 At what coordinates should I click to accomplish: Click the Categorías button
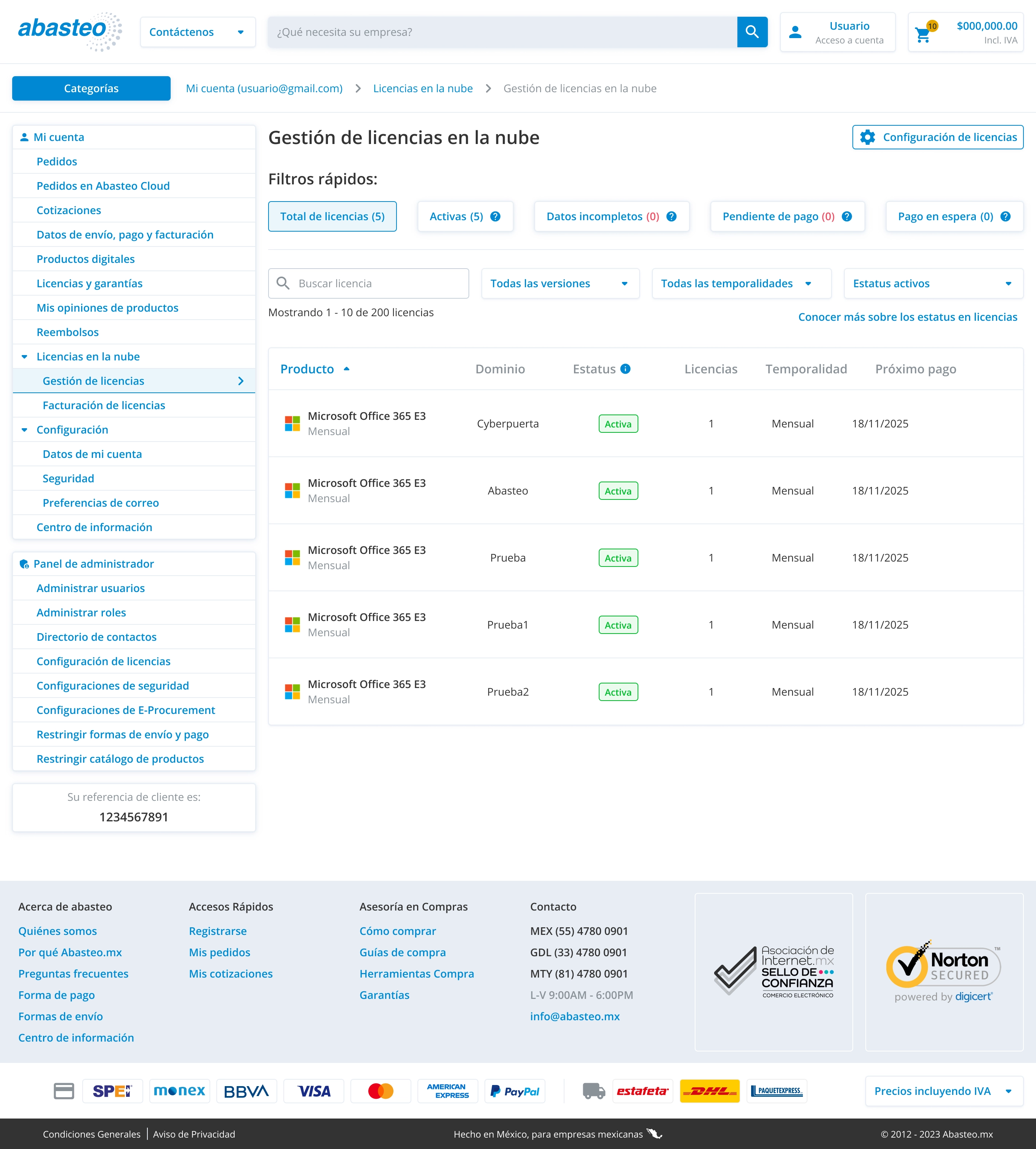tap(91, 88)
